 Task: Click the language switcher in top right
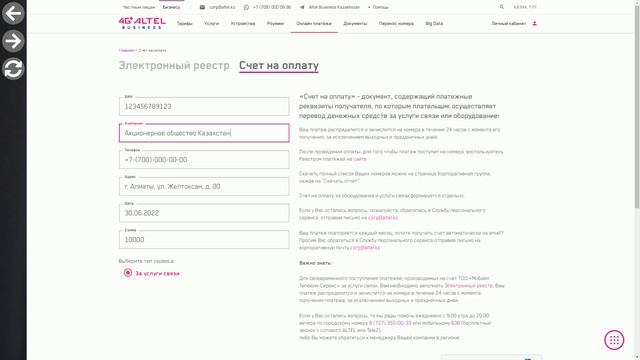coord(525,7)
